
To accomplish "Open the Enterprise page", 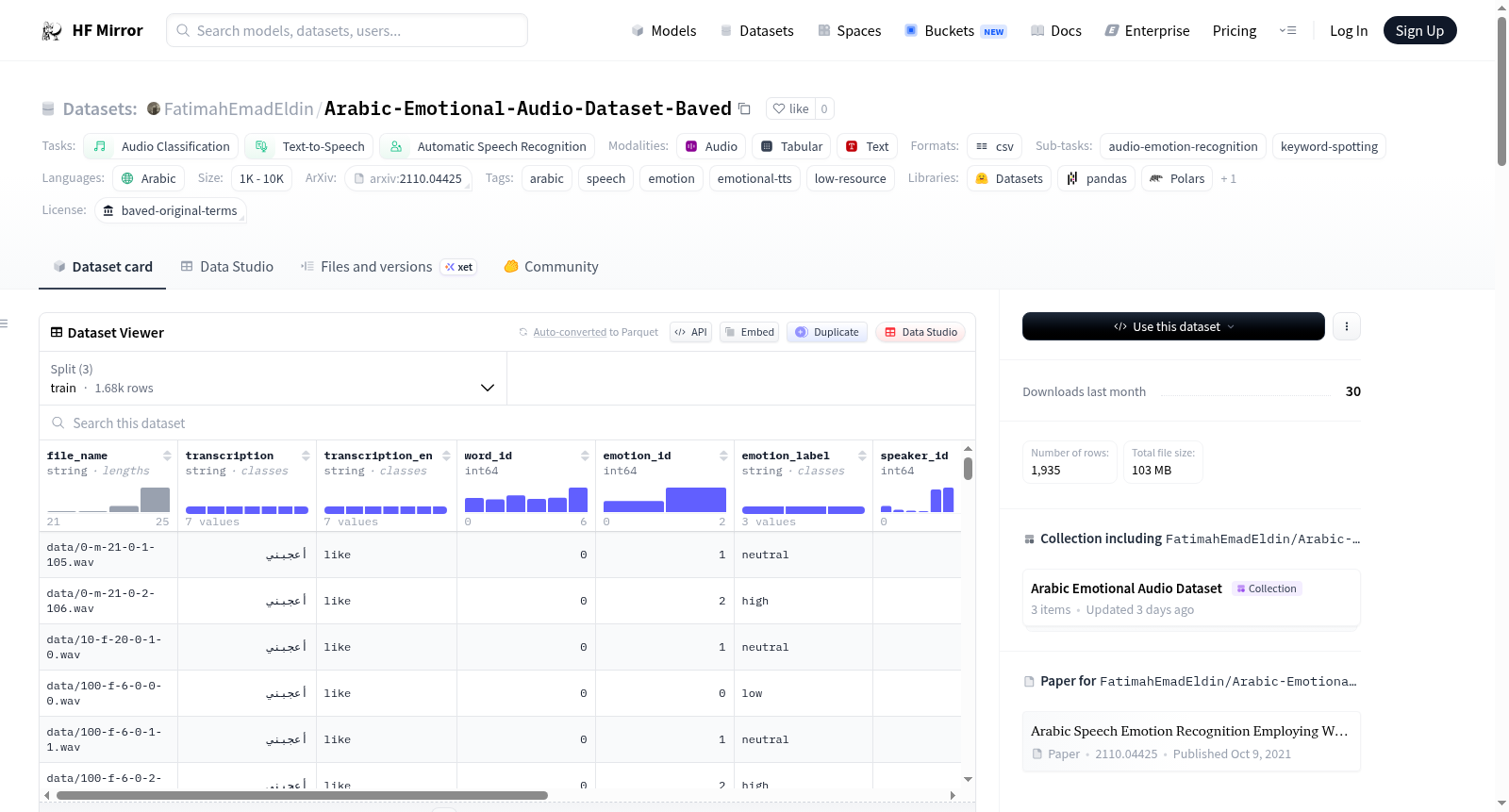I will (1147, 31).
